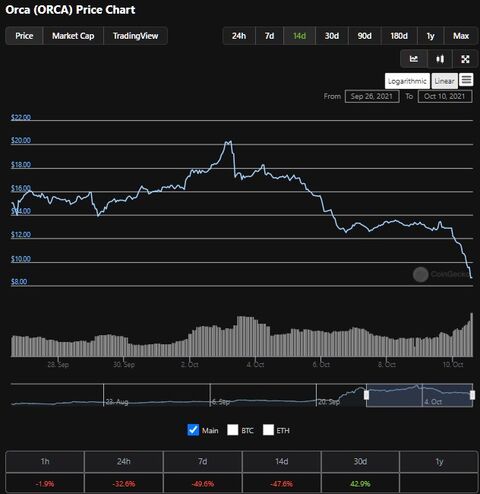Click the 23. Aug navigator marker
The width and height of the screenshot is (480, 494).
[x=117, y=402]
